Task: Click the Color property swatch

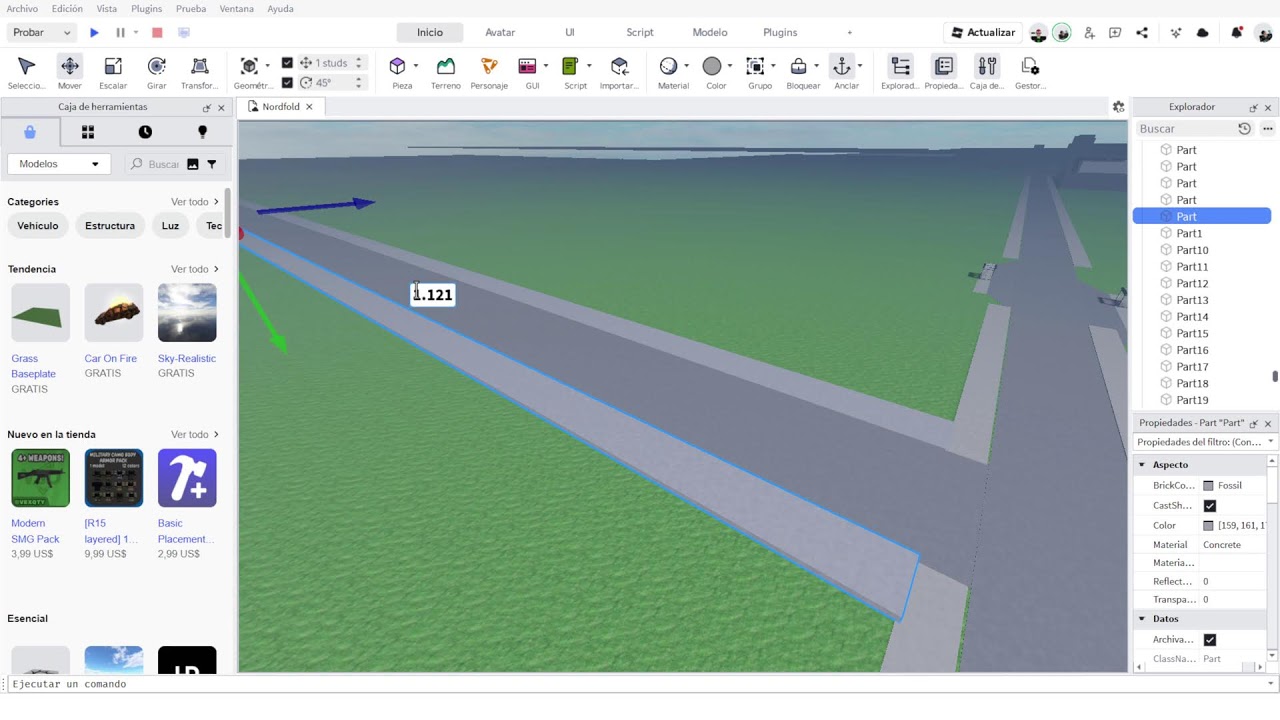Action: [x=1208, y=526]
